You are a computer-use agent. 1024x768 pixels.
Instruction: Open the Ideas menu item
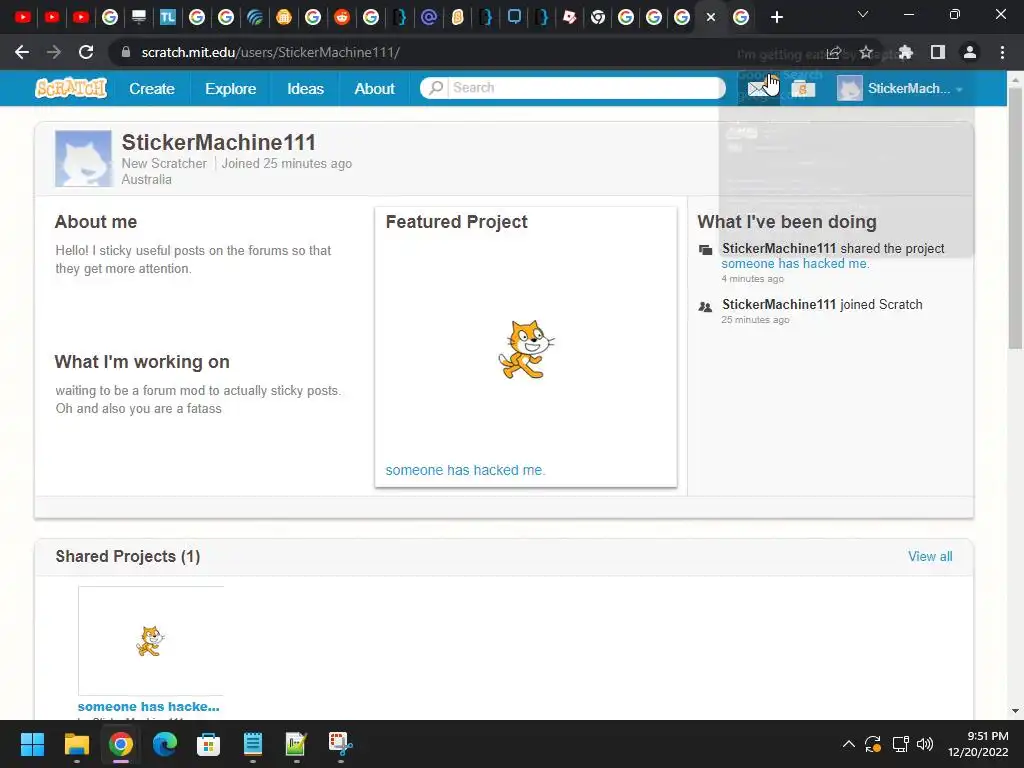coord(306,89)
